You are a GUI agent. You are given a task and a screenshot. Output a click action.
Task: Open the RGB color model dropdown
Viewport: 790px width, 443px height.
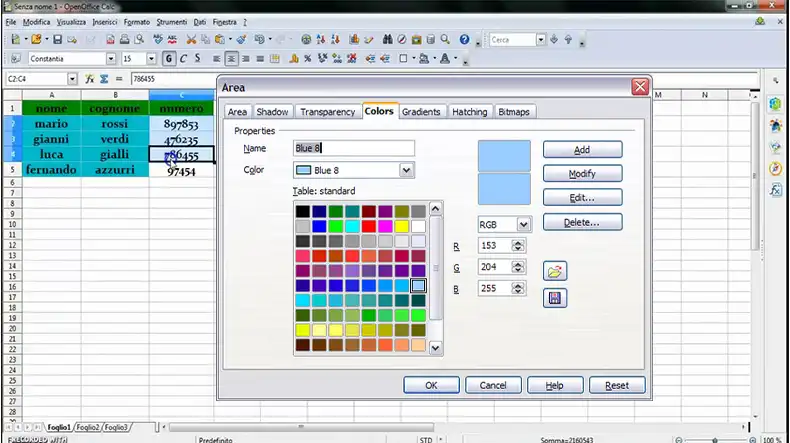[523, 224]
